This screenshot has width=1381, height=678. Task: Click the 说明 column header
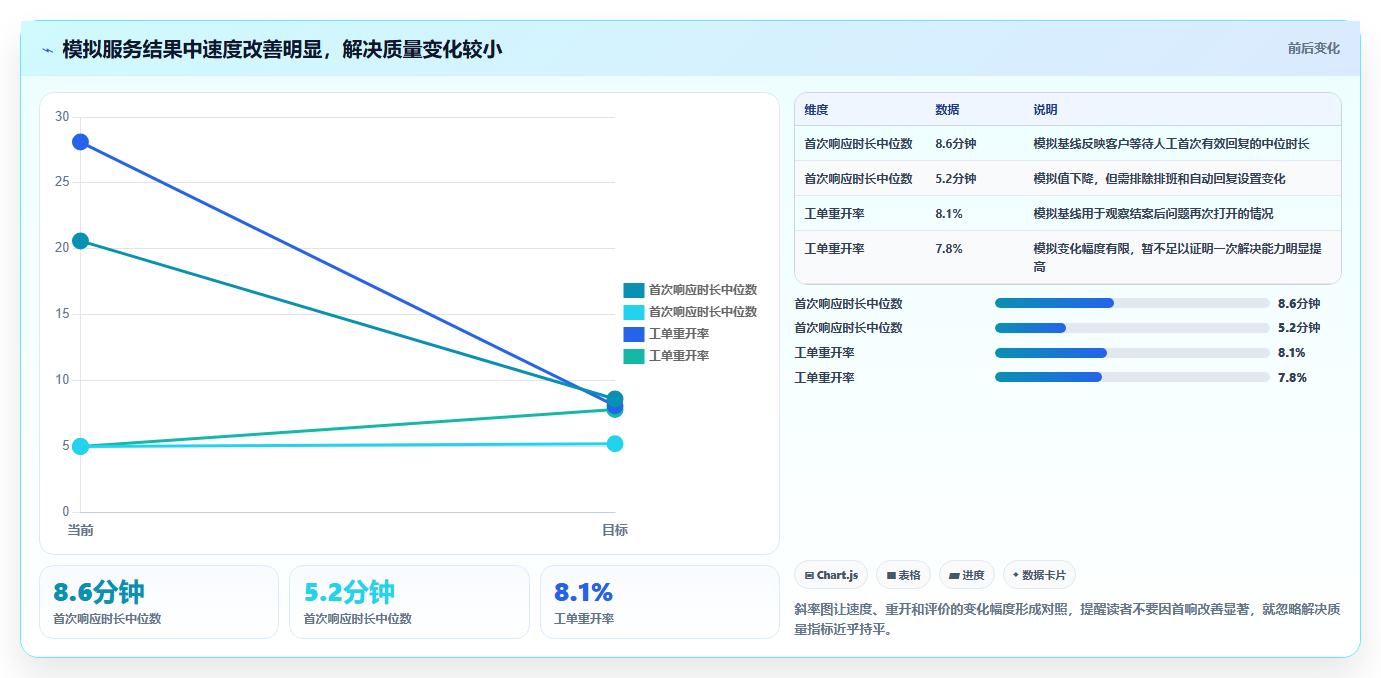1045,110
